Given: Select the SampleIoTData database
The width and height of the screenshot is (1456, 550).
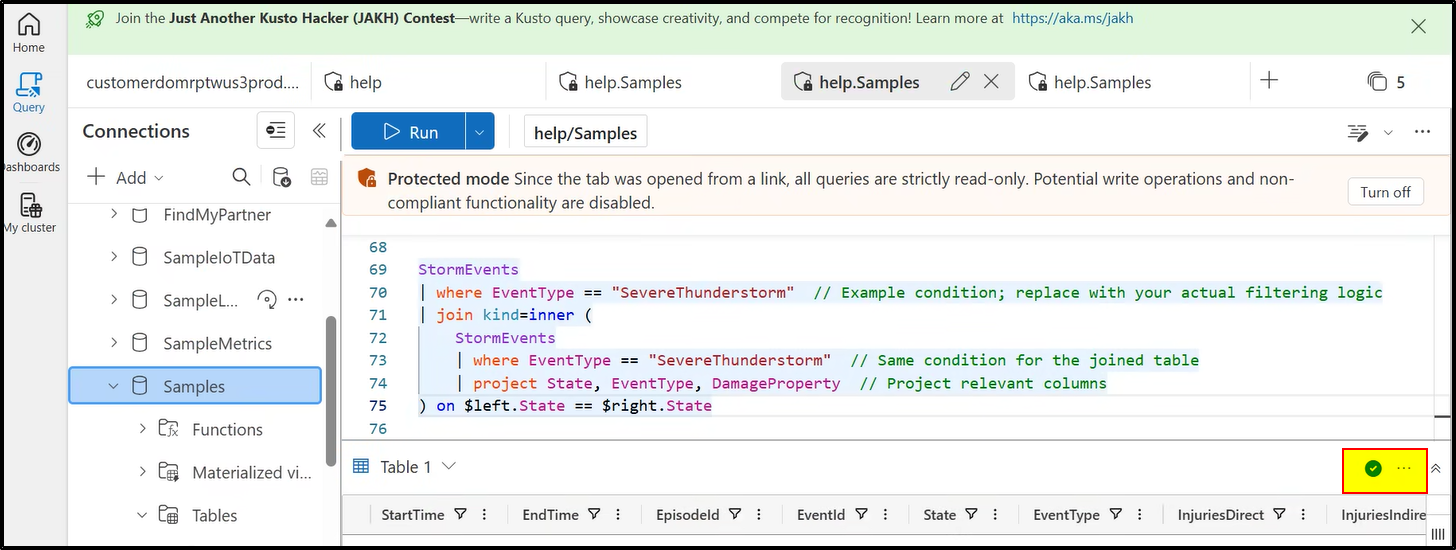Looking at the screenshot, I should 218,257.
